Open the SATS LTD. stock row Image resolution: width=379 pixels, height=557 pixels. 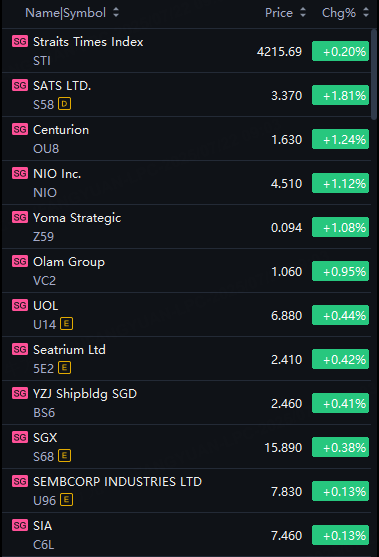coord(186,95)
